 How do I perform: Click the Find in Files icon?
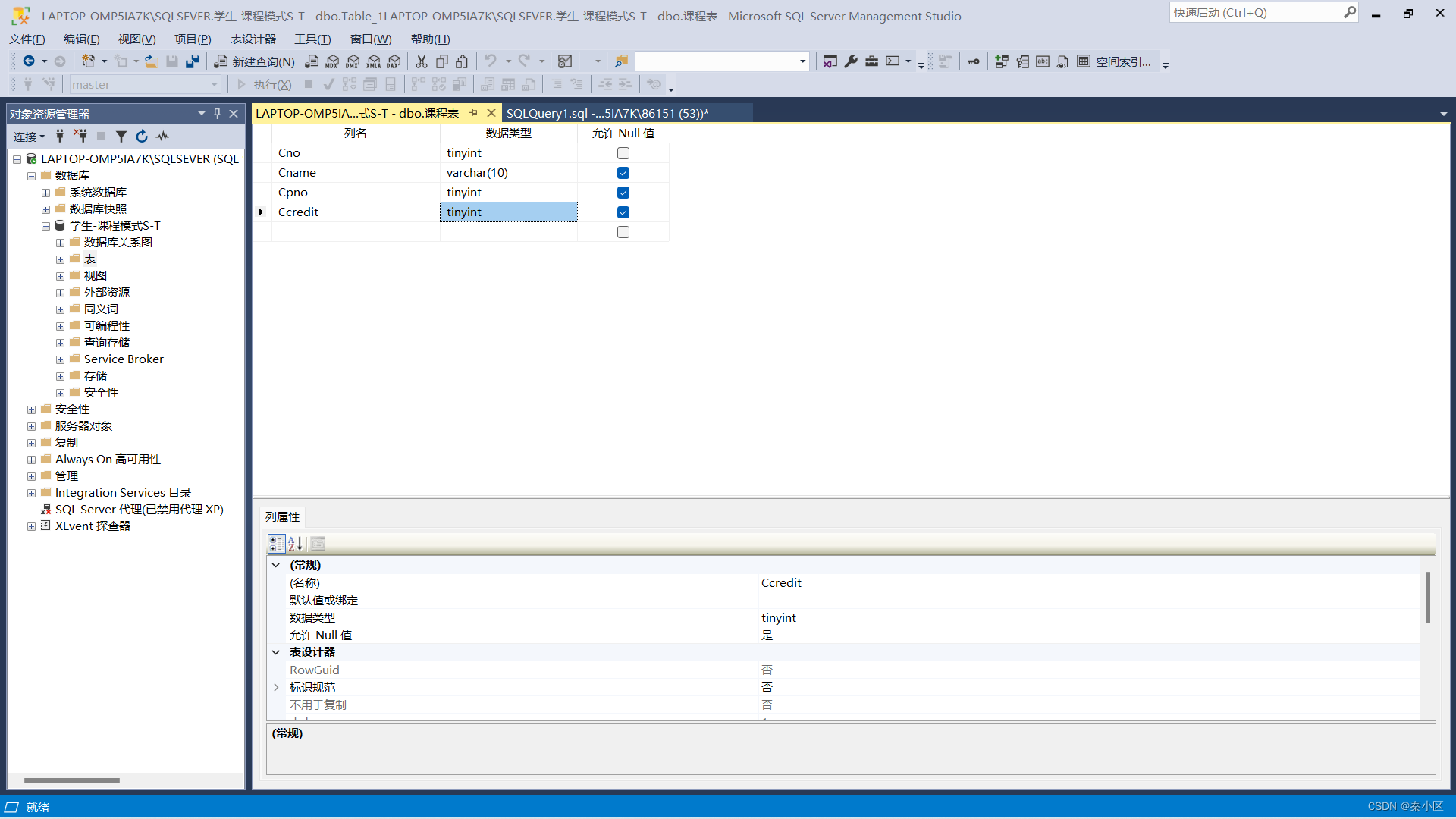(x=621, y=61)
